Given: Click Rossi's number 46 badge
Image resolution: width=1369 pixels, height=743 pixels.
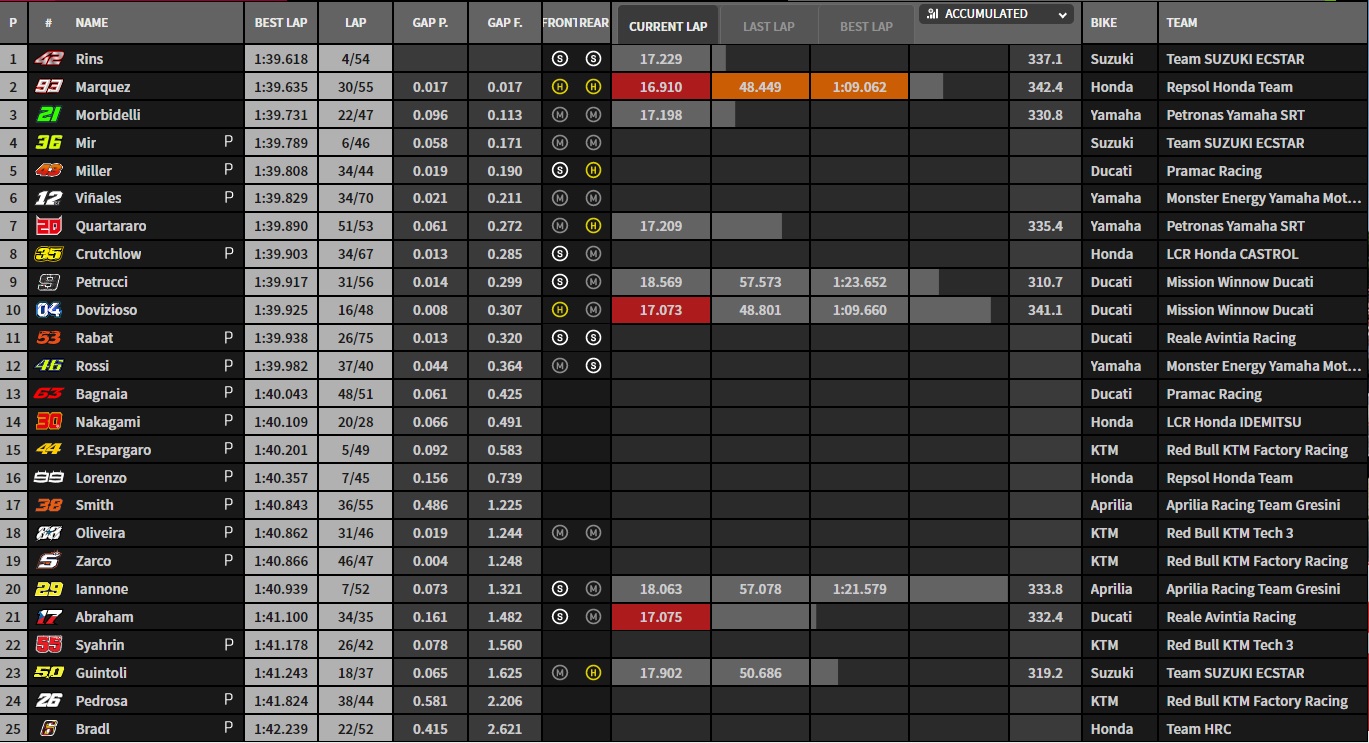Looking at the screenshot, I should (48, 366).
